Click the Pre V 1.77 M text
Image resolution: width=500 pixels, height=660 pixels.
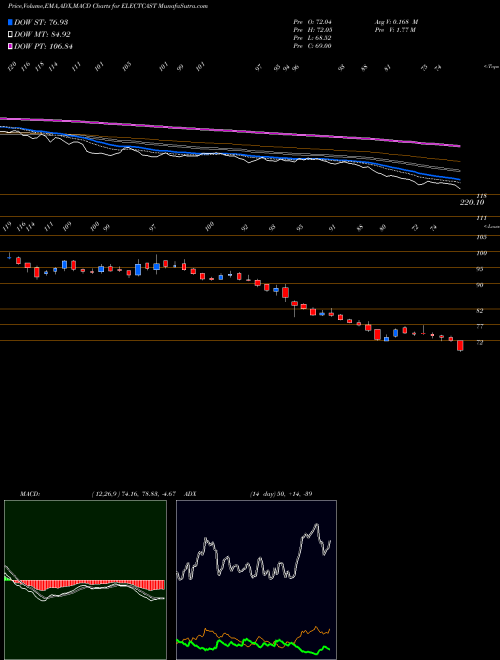click(x=394, y=30)
